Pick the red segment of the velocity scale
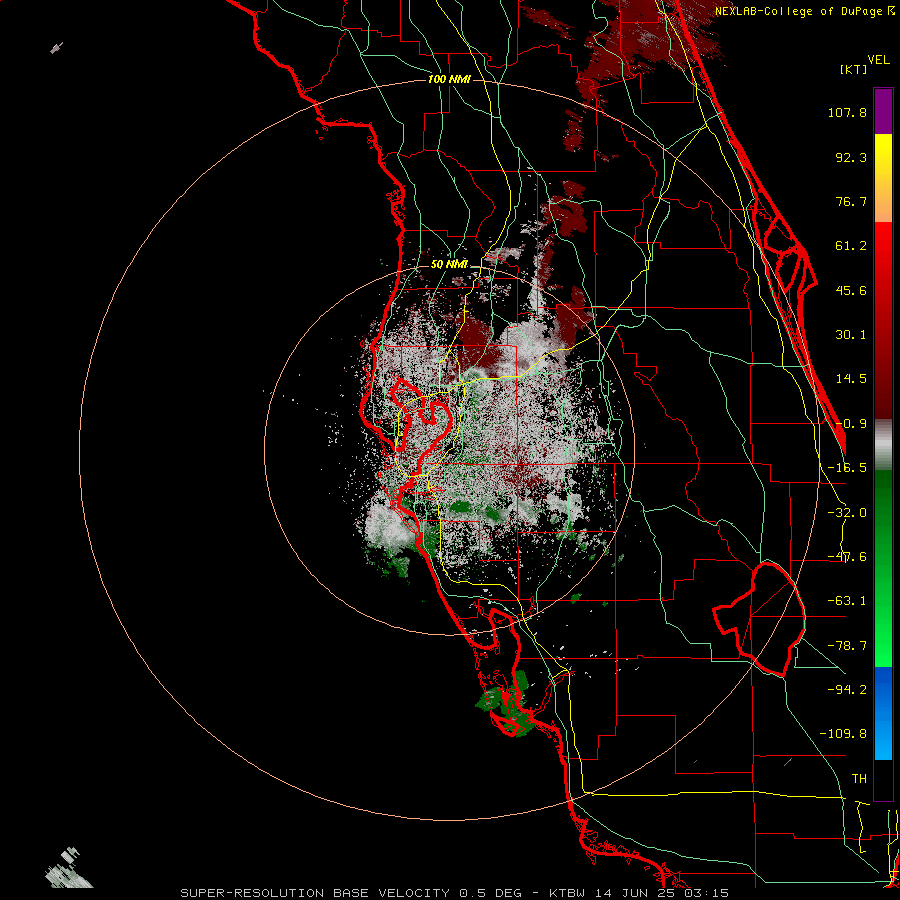This screenshot has width=900, height=900. point(883,320)
